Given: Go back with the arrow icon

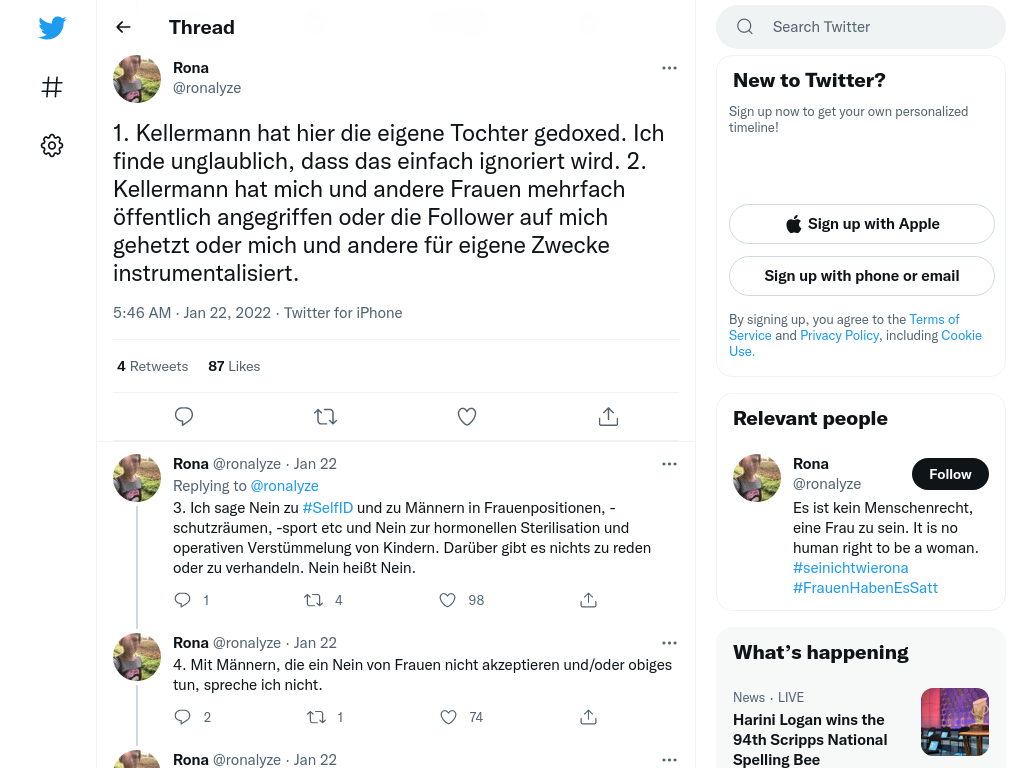Looking at the screenshot, I should coord(123,27).
